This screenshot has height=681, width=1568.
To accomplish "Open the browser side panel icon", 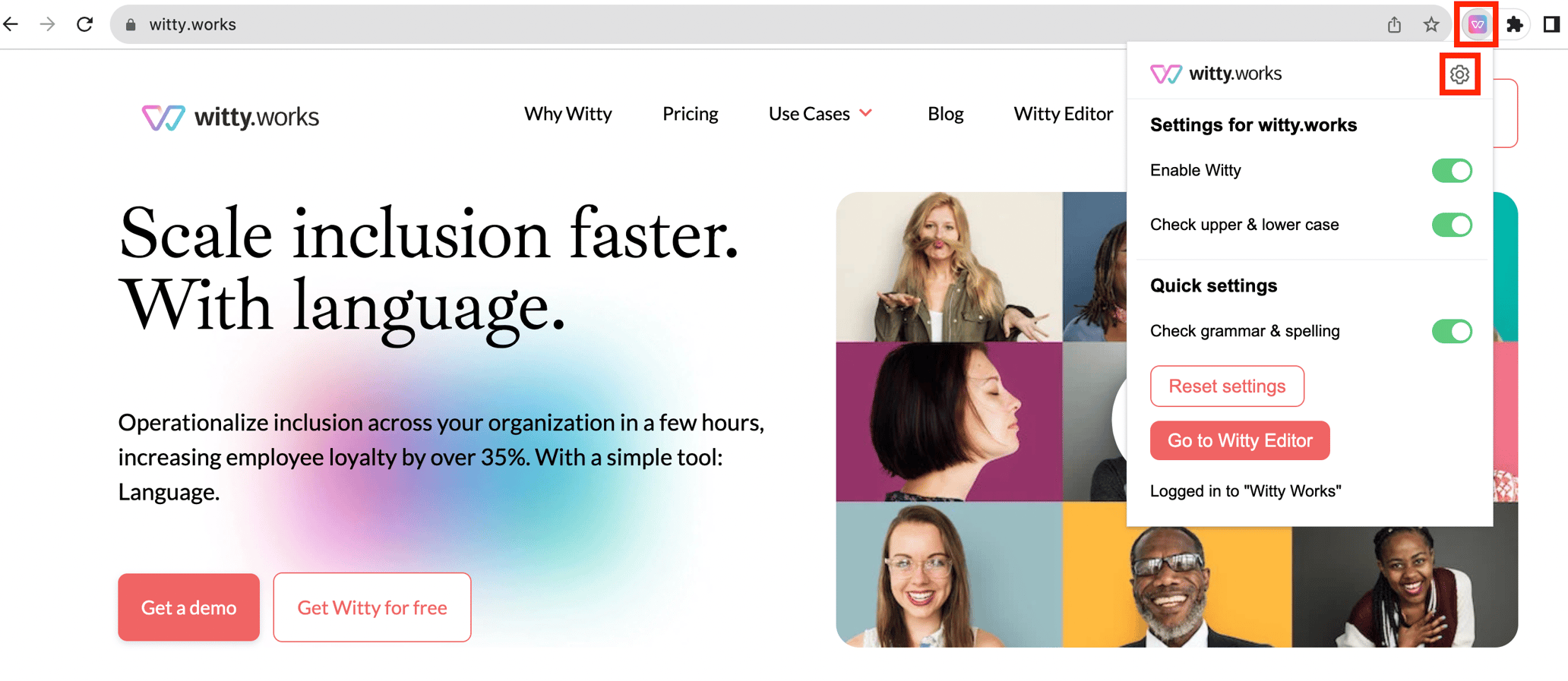I will [1551, 24].
